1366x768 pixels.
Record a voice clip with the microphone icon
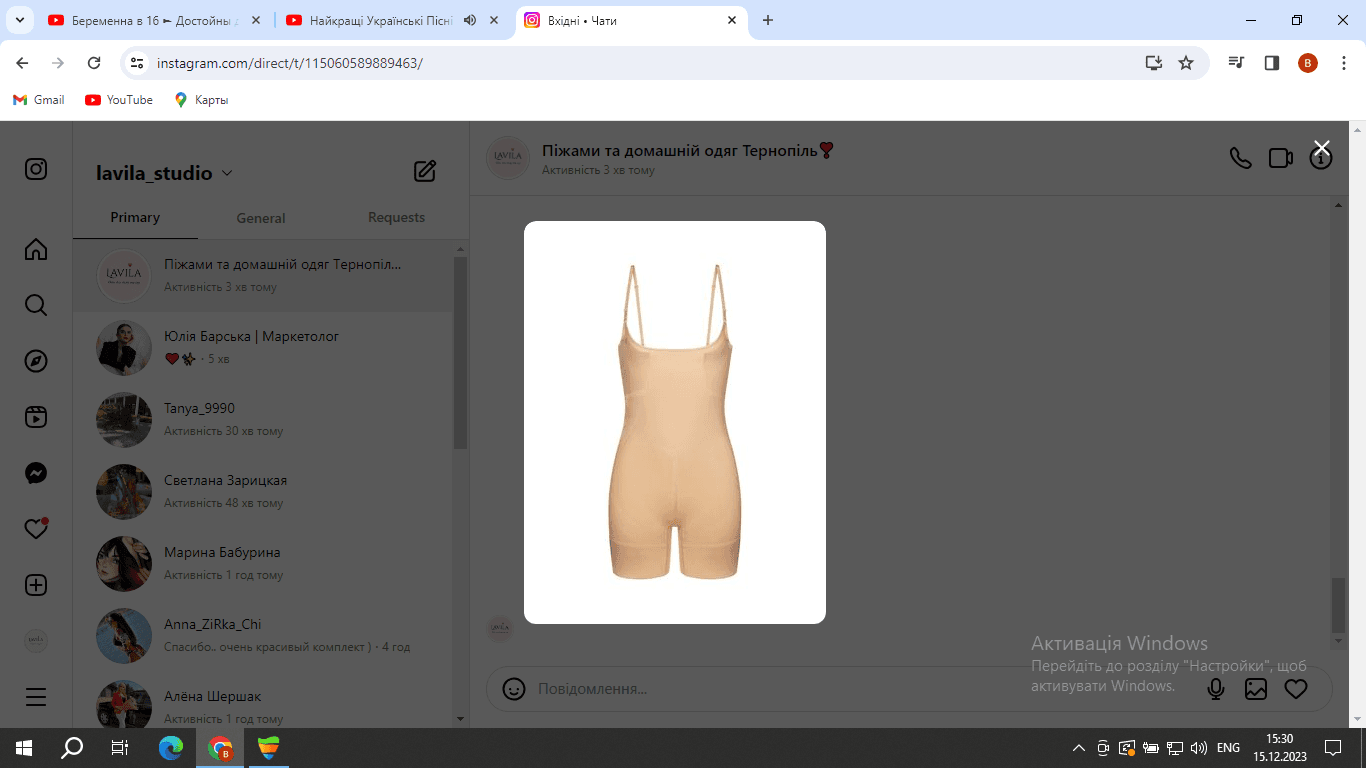1216,689
